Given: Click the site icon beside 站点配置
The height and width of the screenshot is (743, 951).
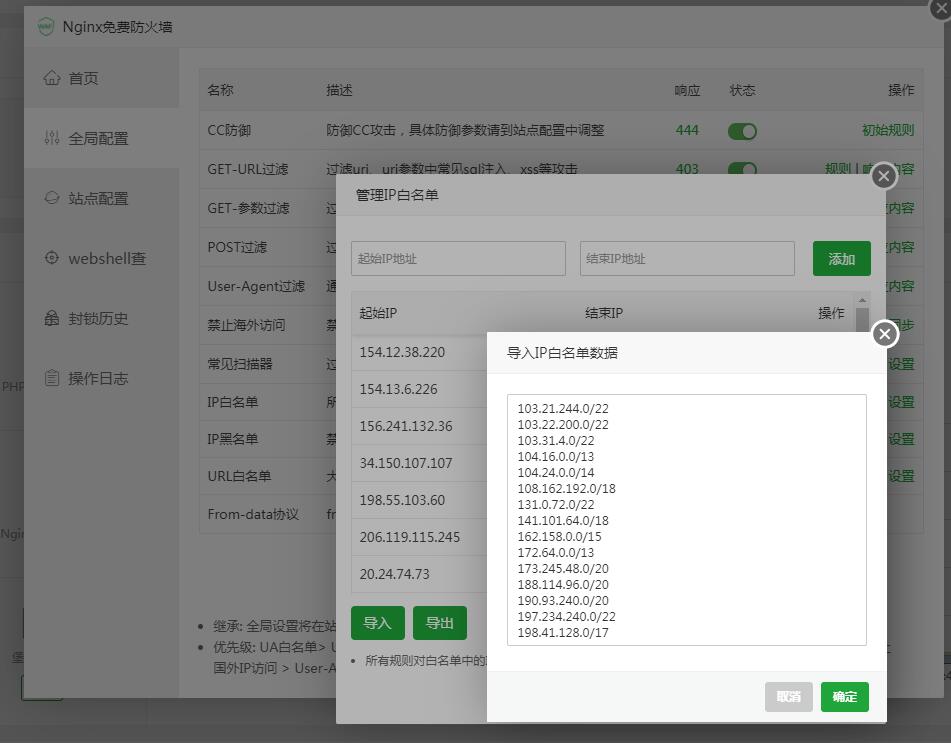Looking at the screenshot, I should pos(52,198).
